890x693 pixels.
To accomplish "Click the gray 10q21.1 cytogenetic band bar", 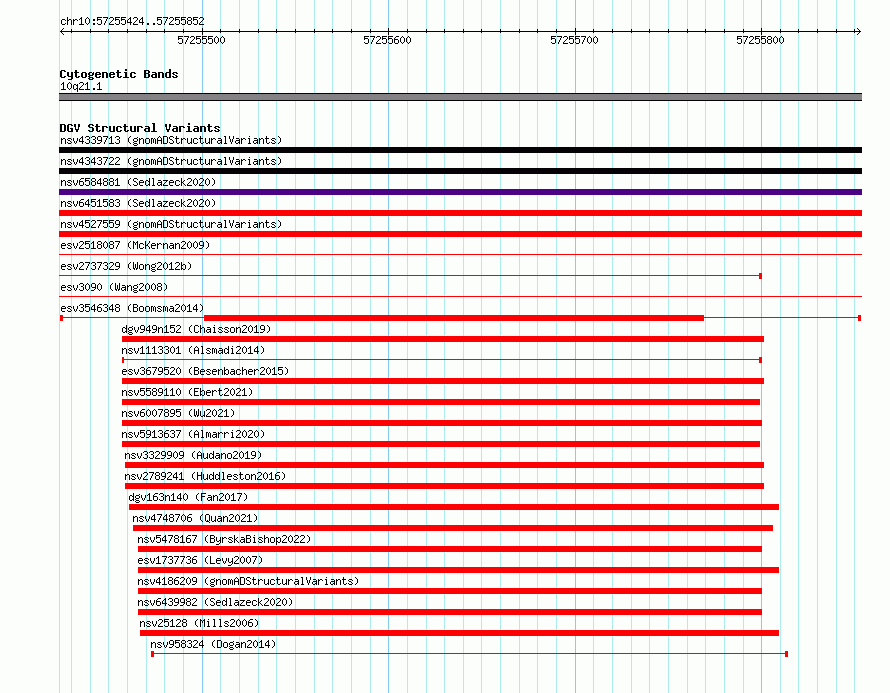I will 460,97.
